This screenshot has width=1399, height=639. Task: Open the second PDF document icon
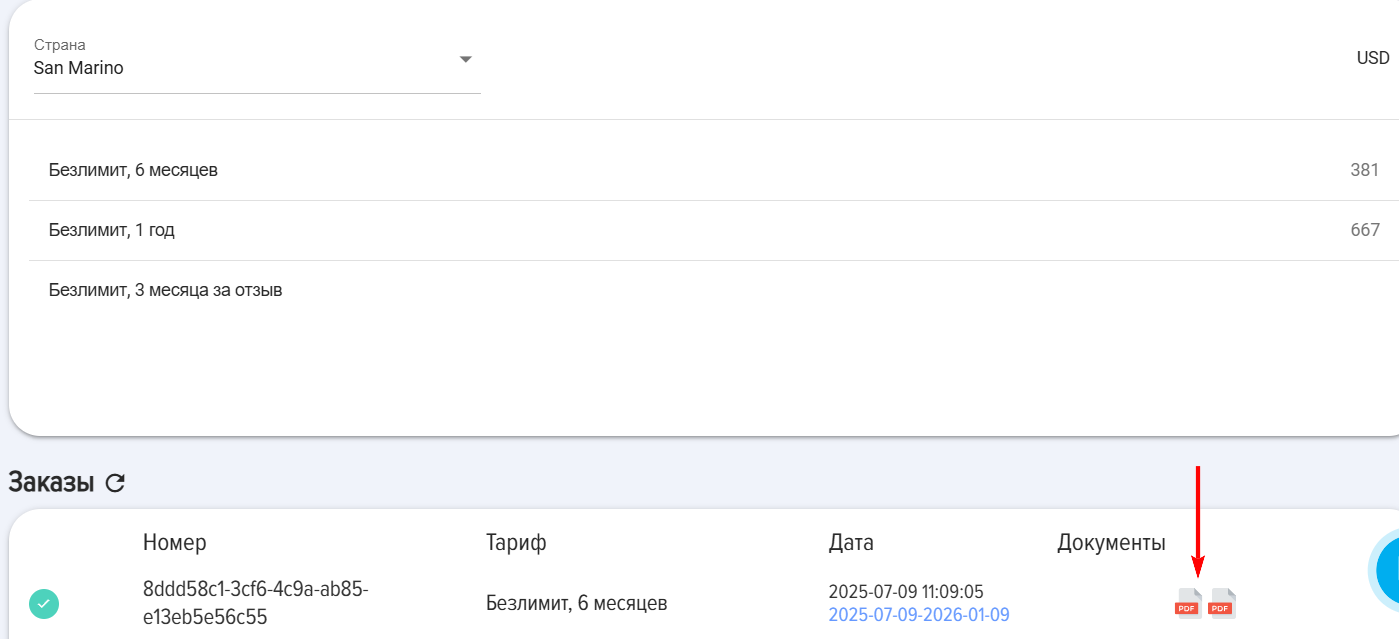1222,604
